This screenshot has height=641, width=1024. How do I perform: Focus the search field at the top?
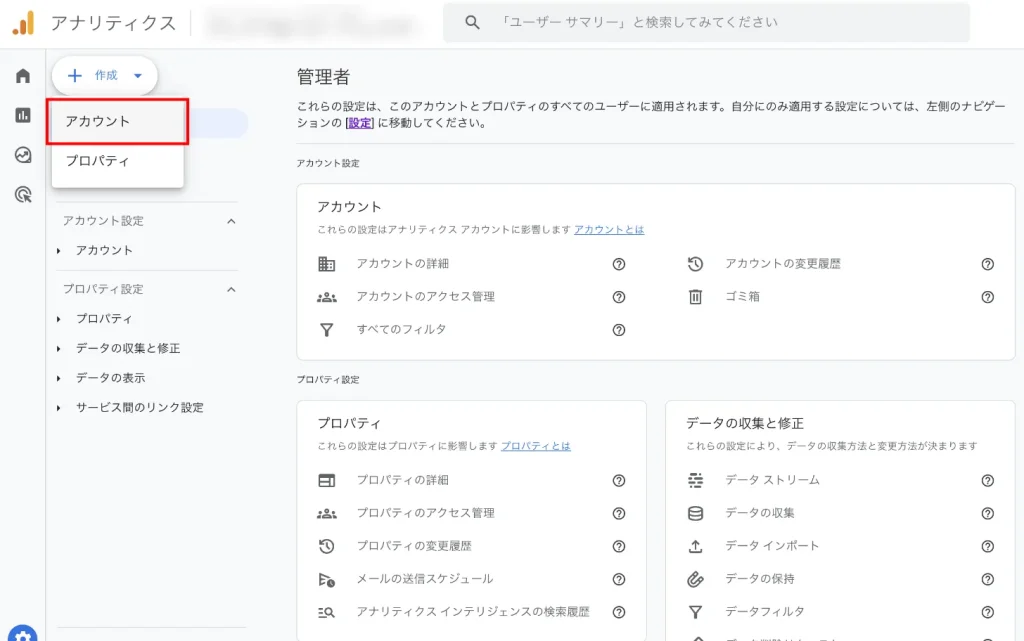707,23
